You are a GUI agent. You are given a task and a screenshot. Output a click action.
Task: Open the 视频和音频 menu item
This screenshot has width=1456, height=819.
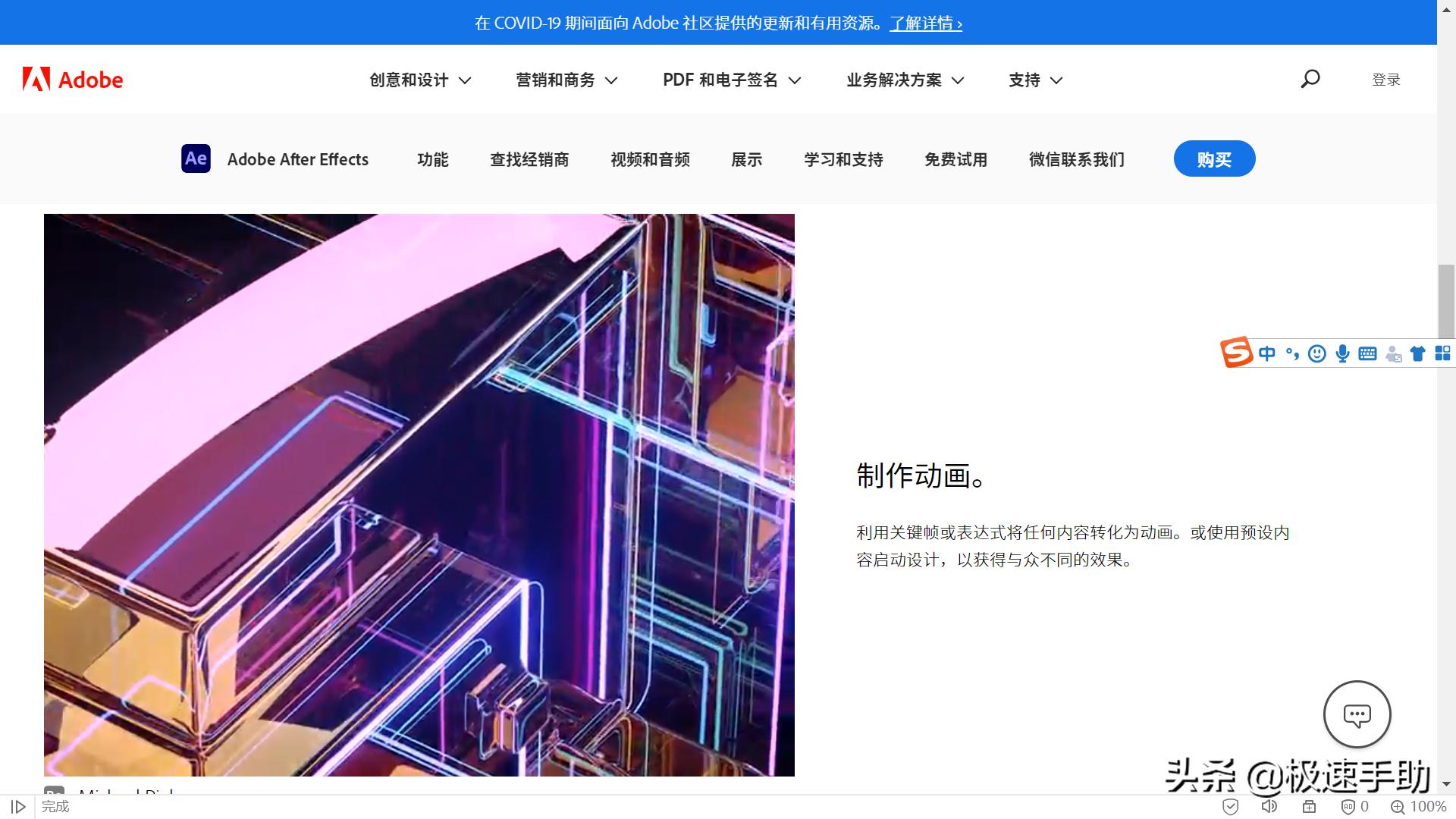650,159
